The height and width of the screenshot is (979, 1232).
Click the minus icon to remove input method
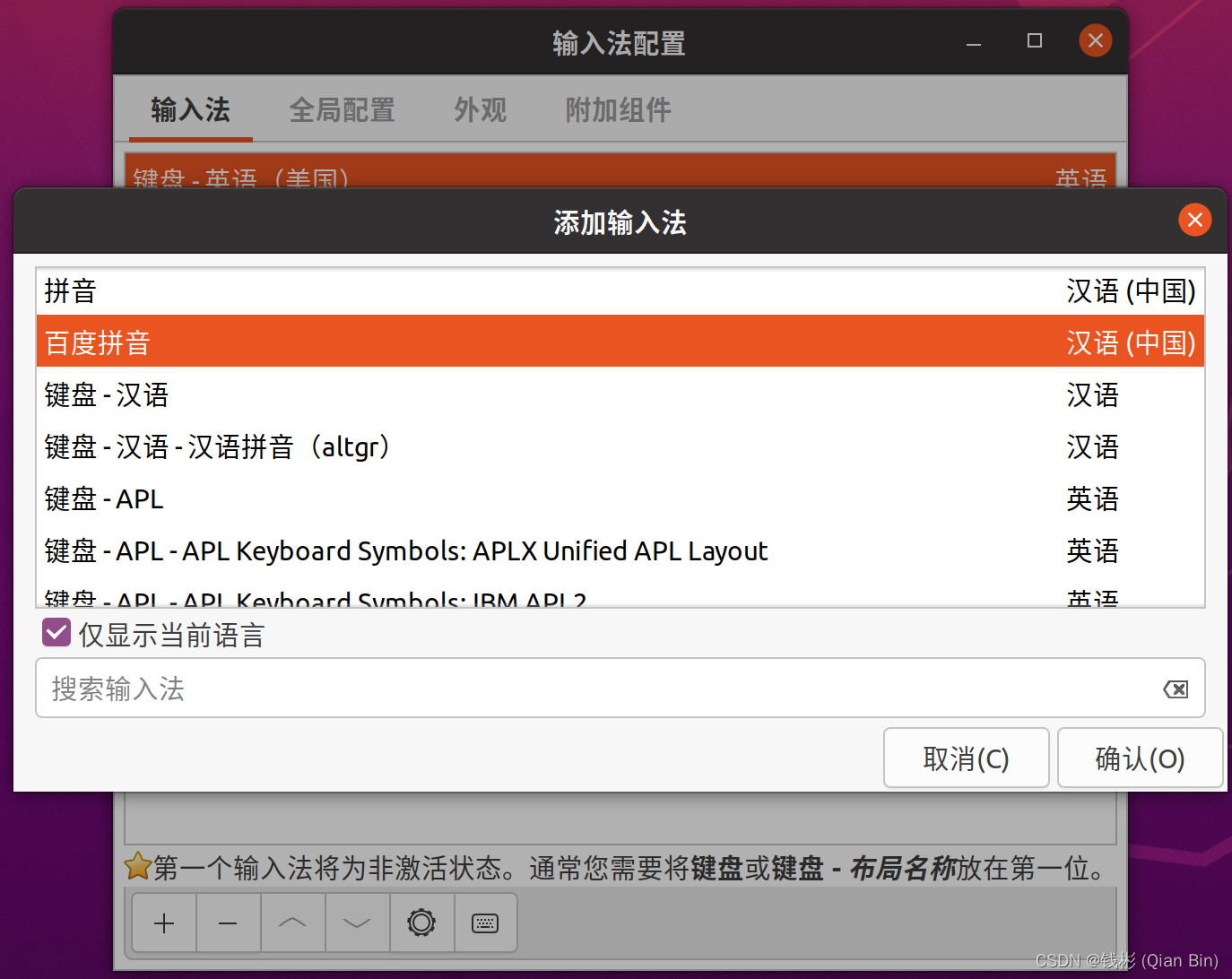[229, 923]
